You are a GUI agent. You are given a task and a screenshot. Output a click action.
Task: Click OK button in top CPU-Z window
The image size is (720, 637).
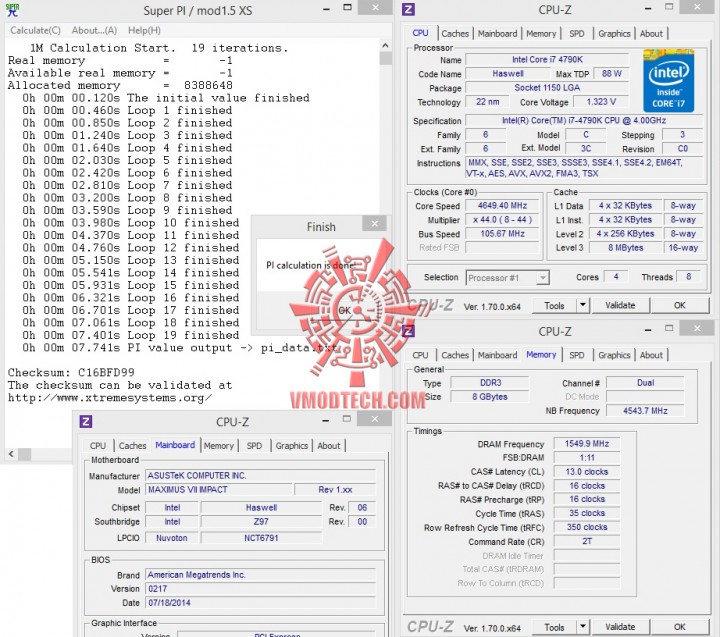pyautogui.click(x=680, y=305)
